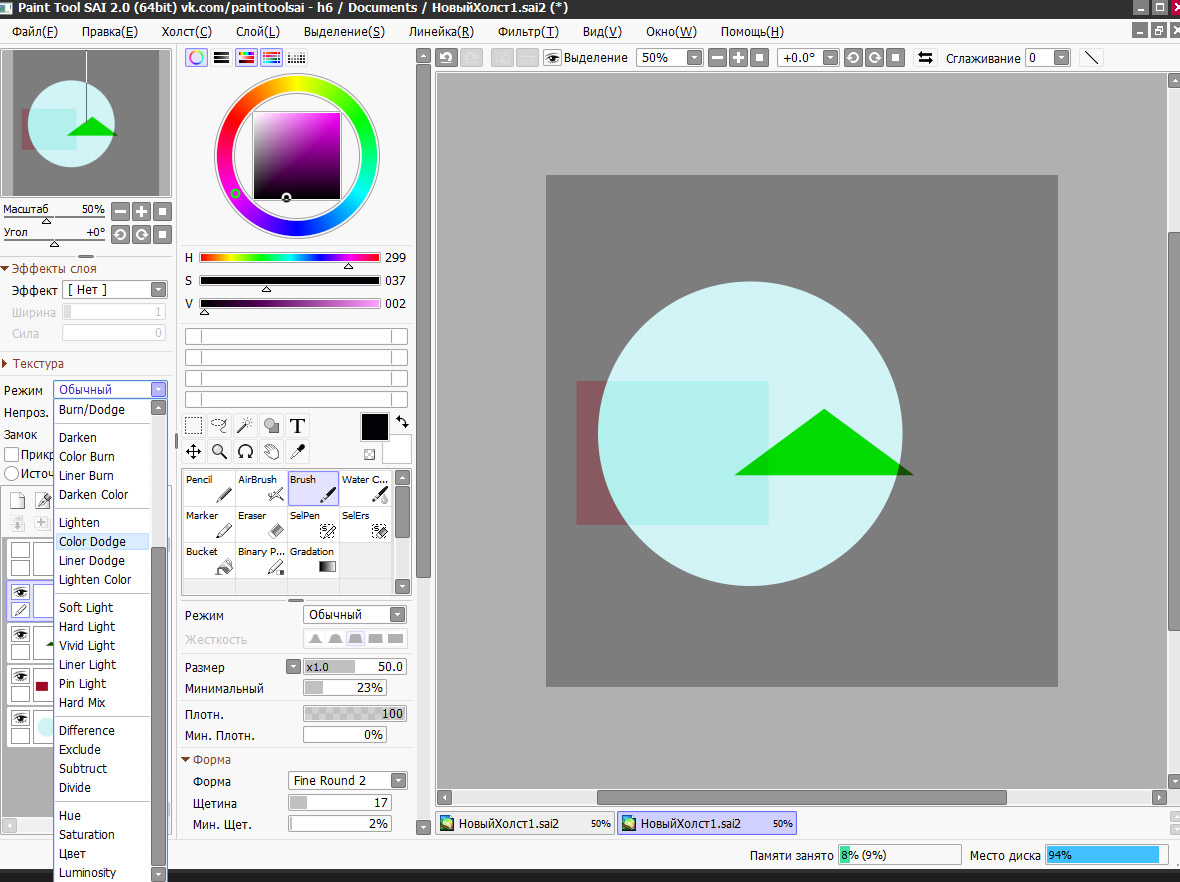Viewport: 1180px width, 882px height.
Task: Hide the light blue circle layer
Action: tap(20, 719)
